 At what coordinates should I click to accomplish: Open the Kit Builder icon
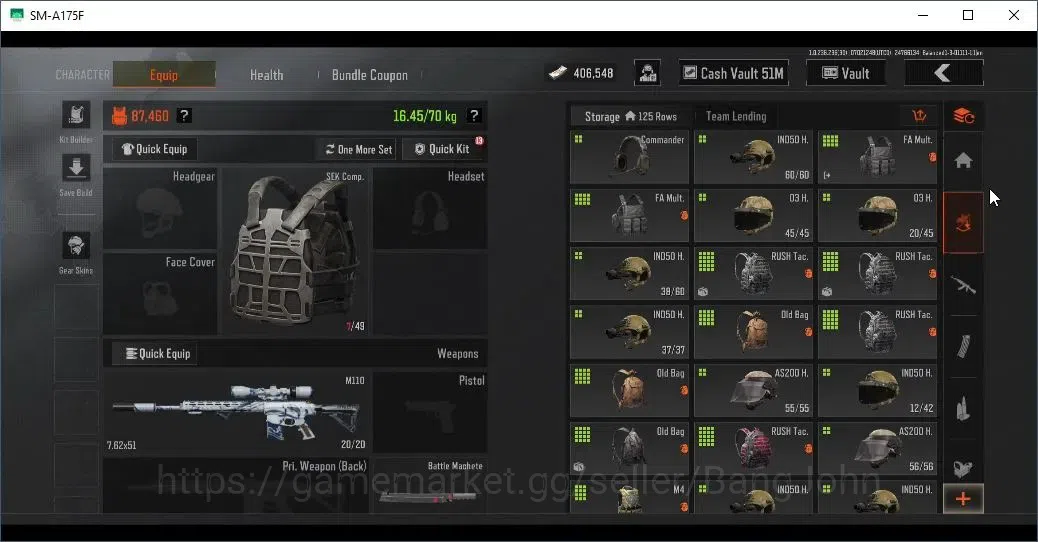(76, 115)
